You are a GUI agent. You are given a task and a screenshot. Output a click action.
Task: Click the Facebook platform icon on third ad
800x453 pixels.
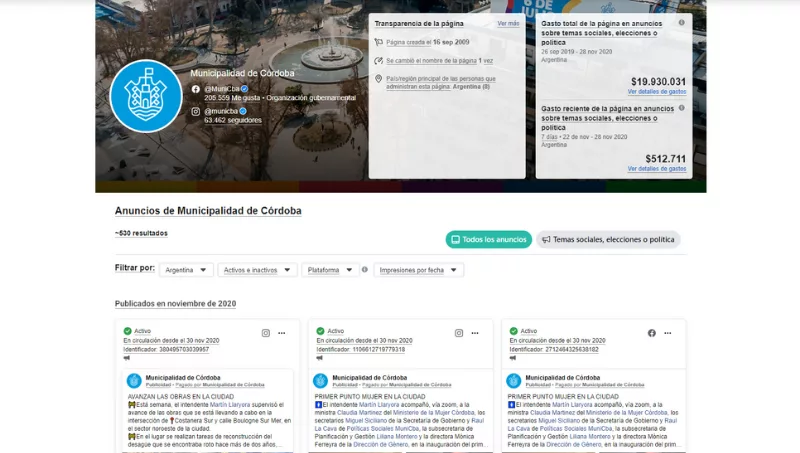652,333
